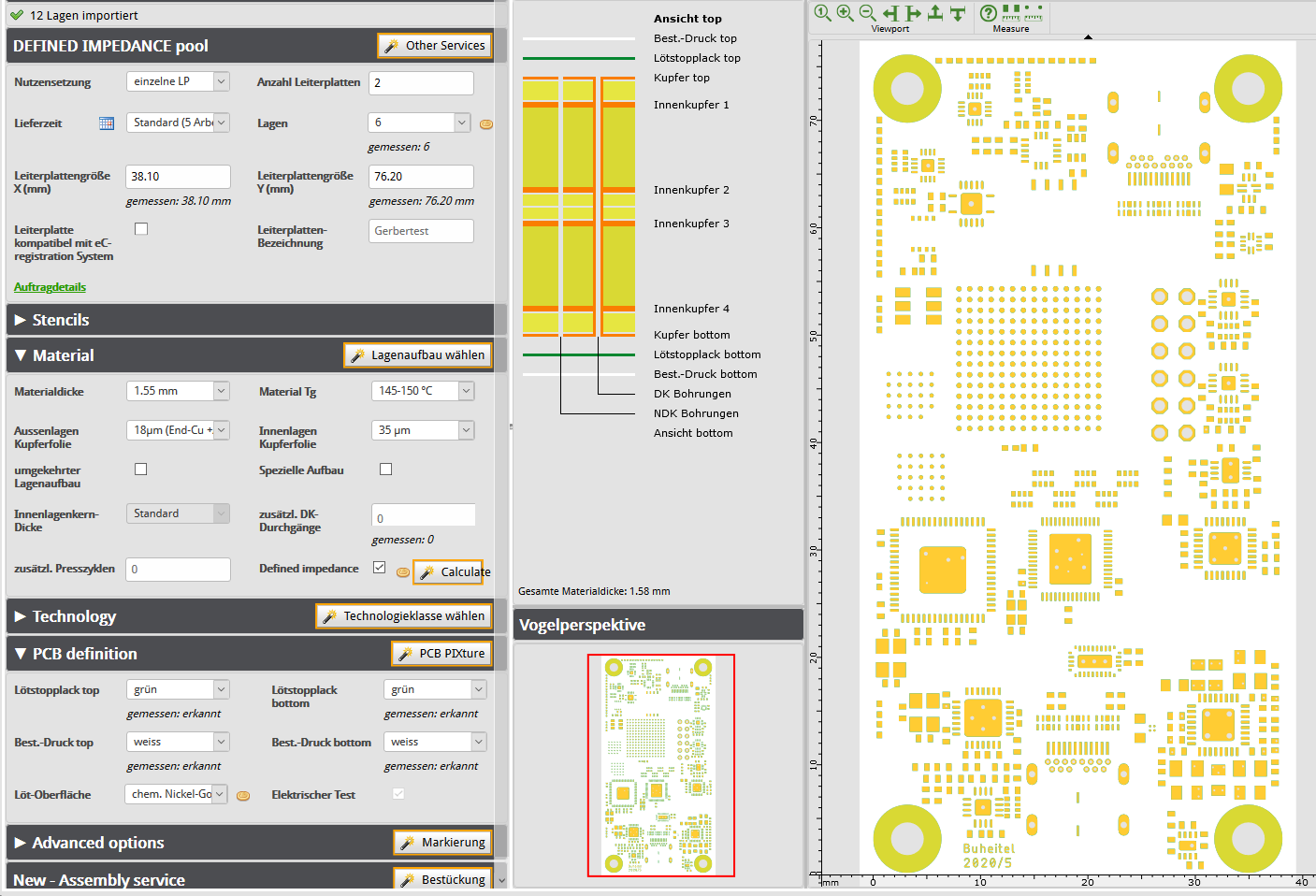
Task: Enable Spezielle Aufbau checkbox
Action: [x=385, y=470]
